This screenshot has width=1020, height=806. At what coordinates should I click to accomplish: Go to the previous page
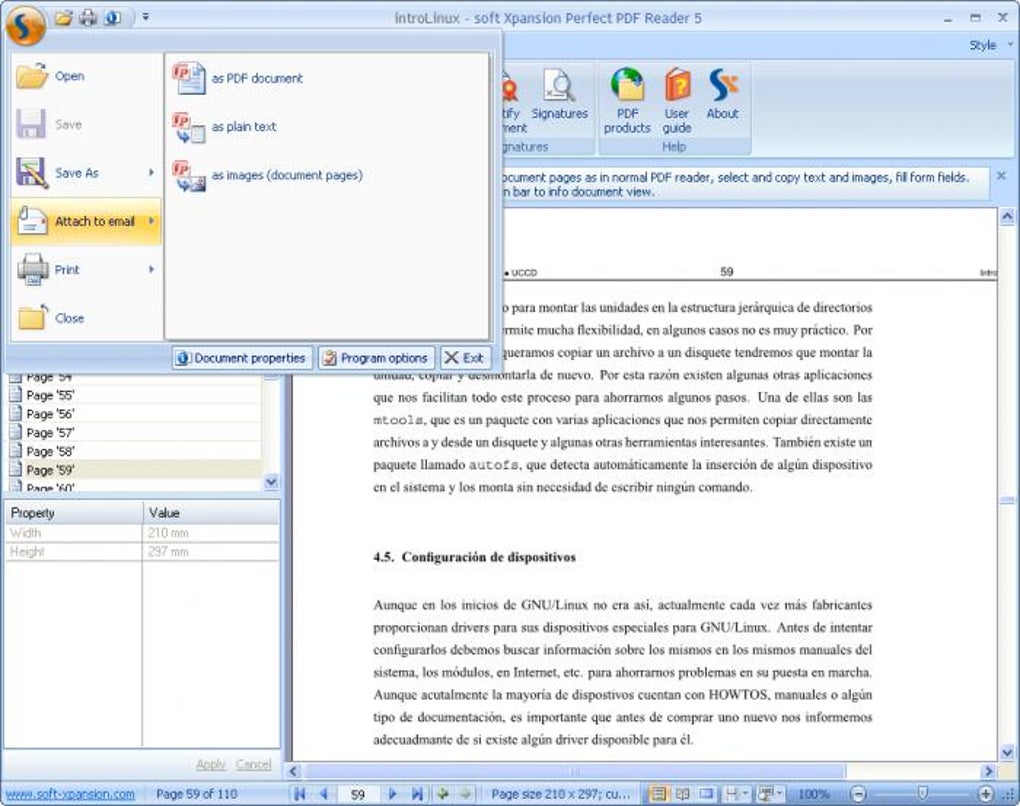(x=324, y=794)
